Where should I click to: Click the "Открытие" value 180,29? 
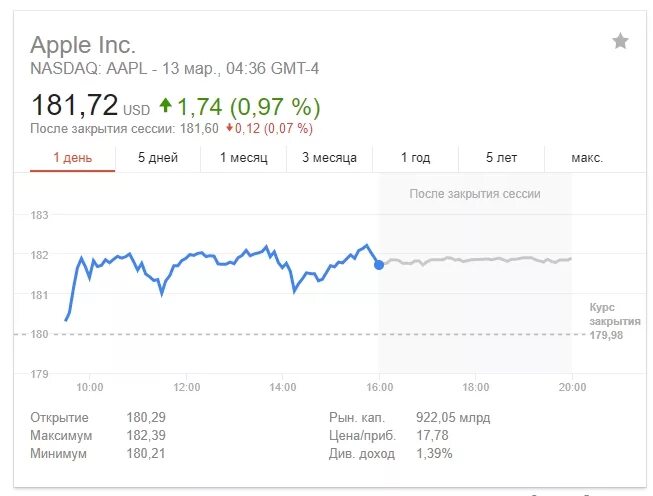click(146, 418)
